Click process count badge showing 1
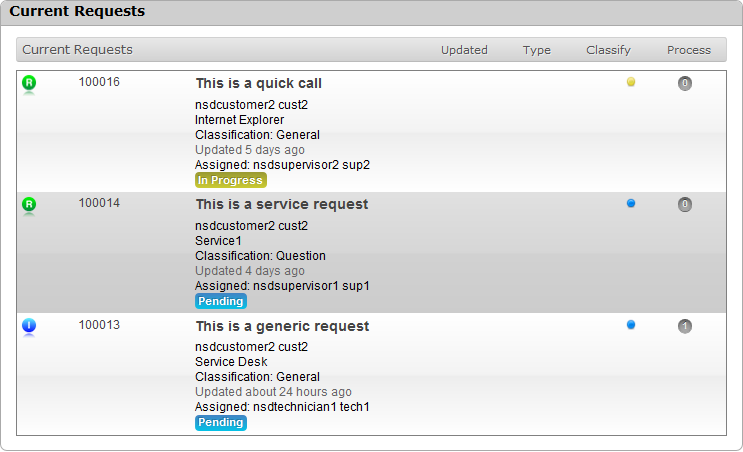 tap(685, 326)
